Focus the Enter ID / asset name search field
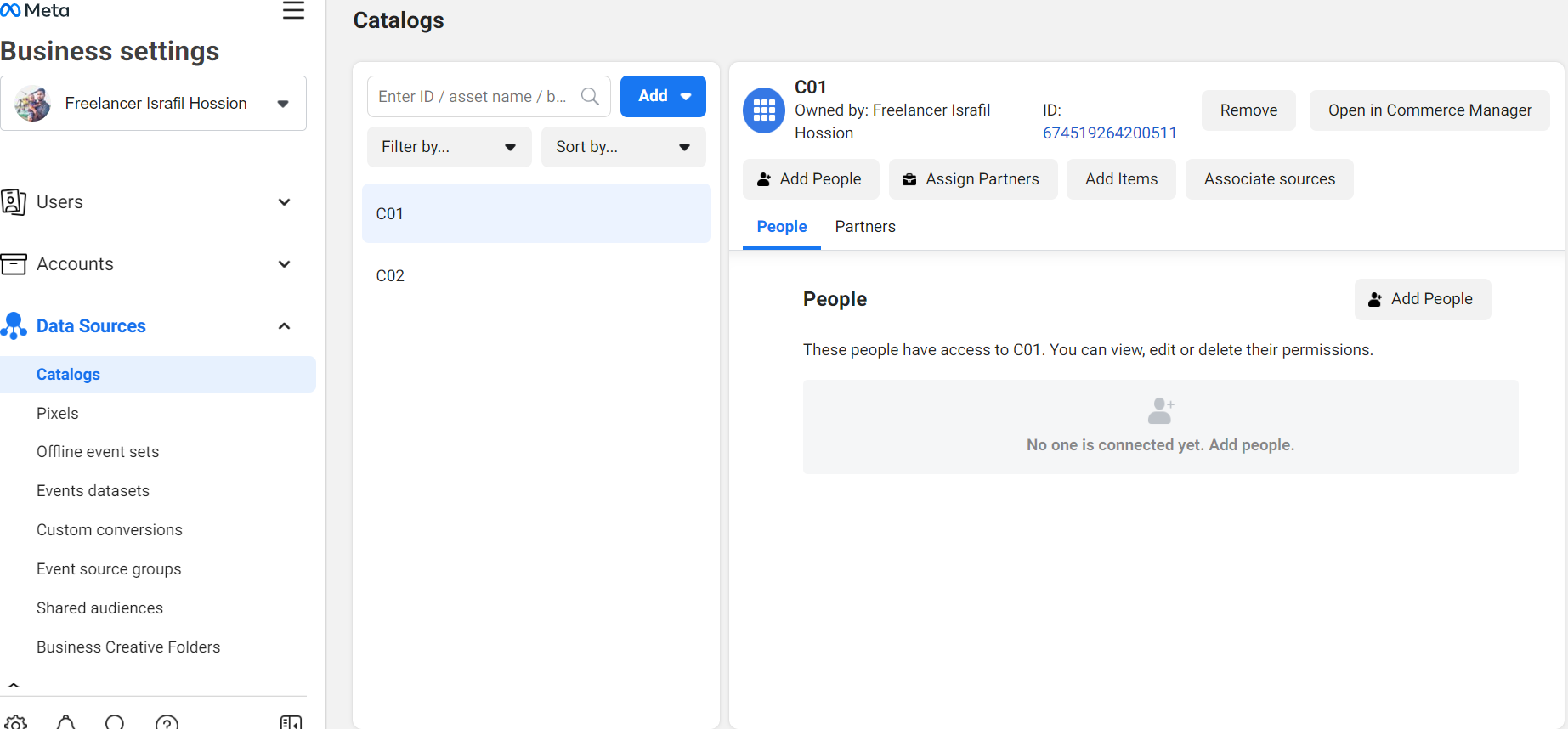 coord(489,96)
